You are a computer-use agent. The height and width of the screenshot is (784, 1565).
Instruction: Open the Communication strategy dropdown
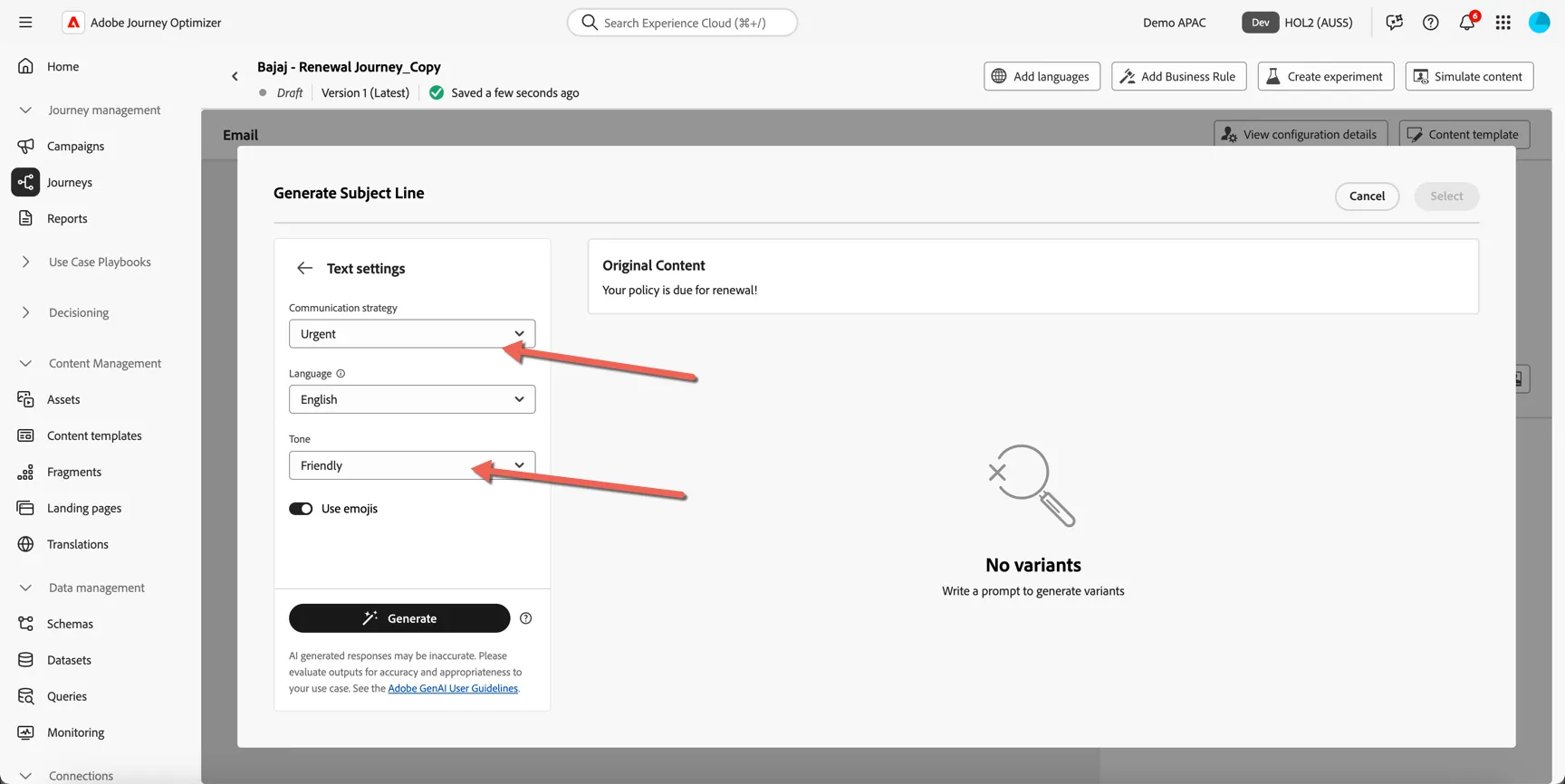pos(412,334)
